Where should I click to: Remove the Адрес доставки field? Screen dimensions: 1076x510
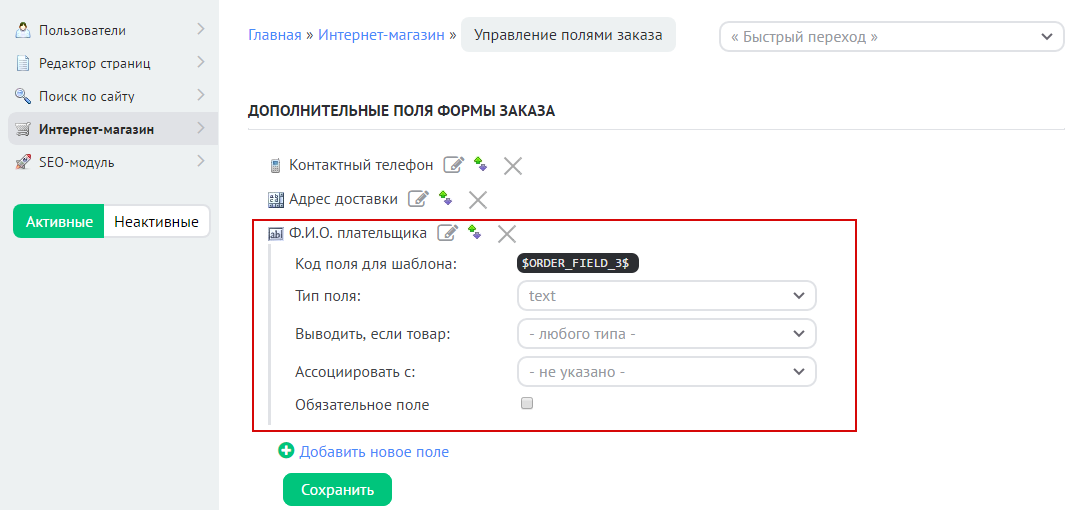[x=478, y=200]
